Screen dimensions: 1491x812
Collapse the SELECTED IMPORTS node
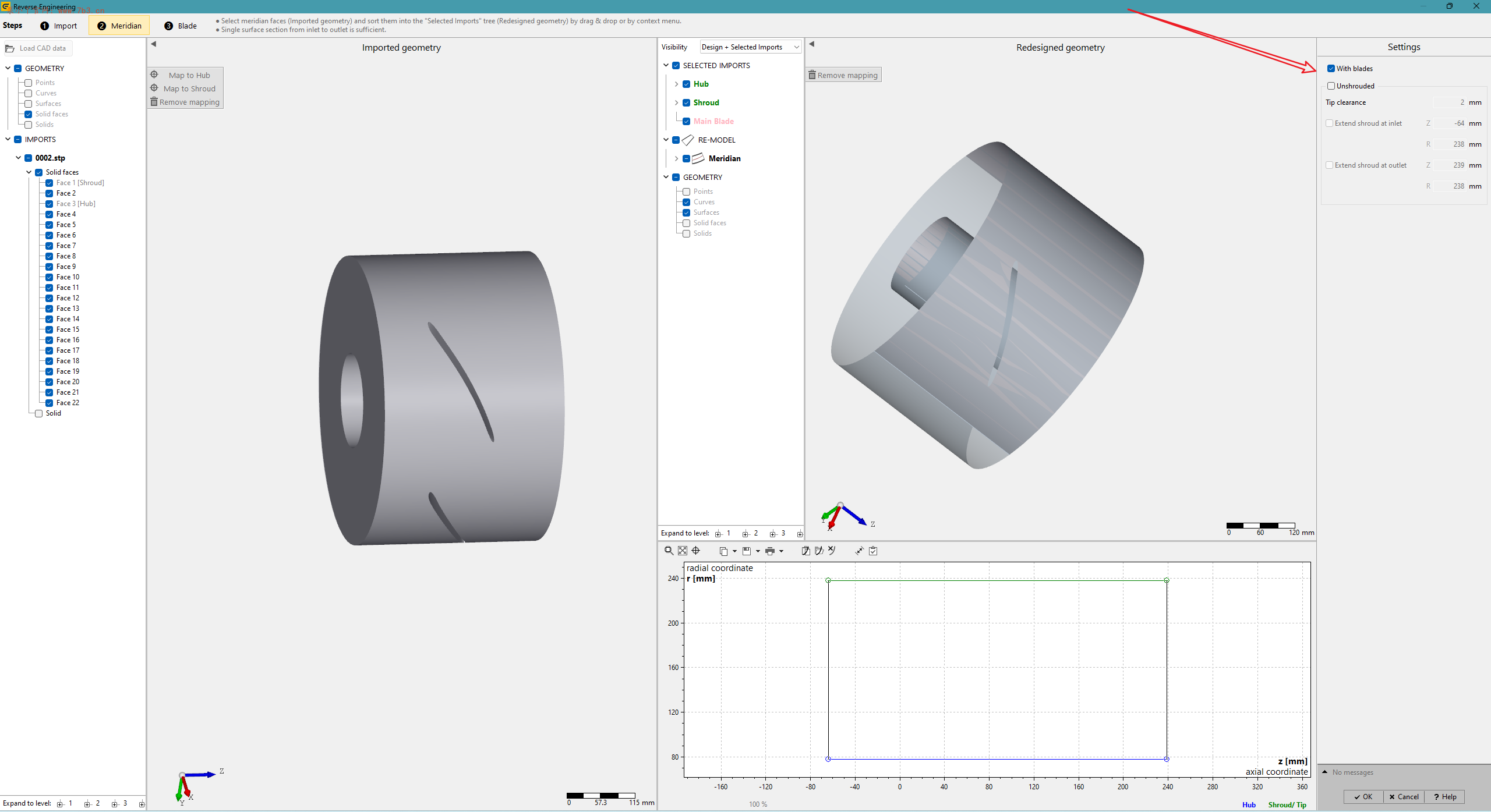click(x=666, y=65)
